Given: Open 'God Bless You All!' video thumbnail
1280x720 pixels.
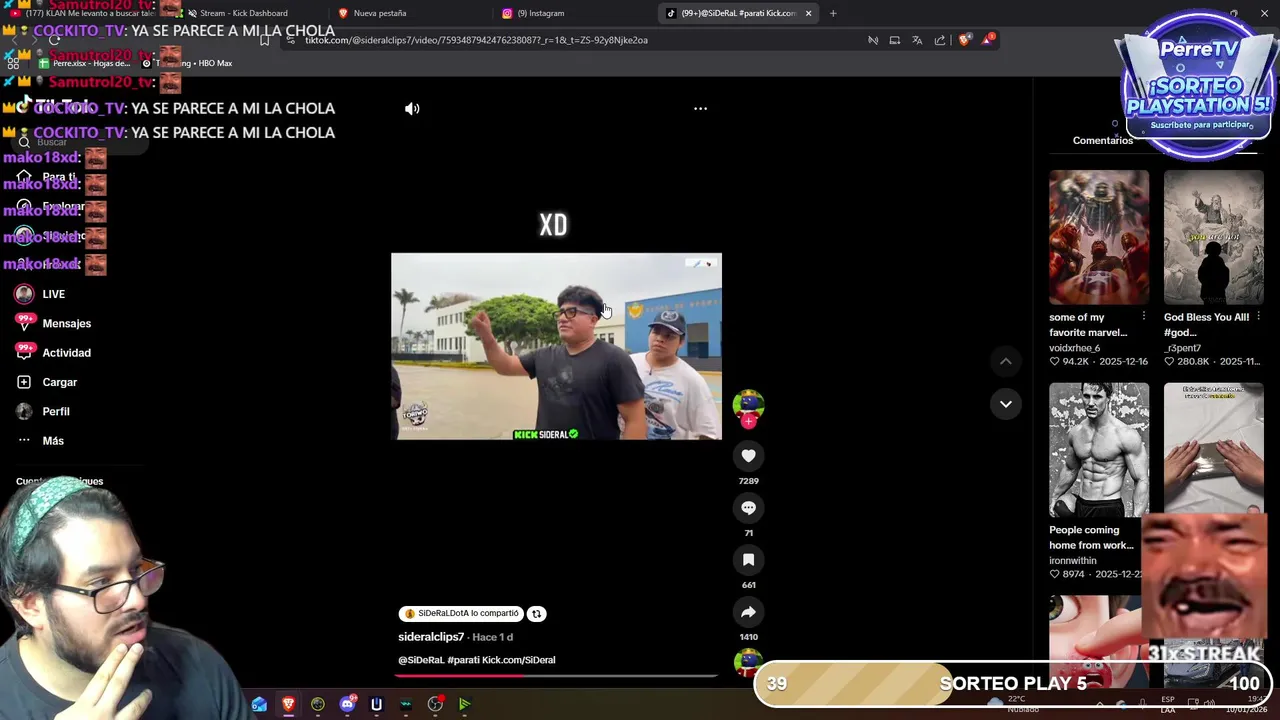Looking at the screenshot, I should tap(1213, 237).
